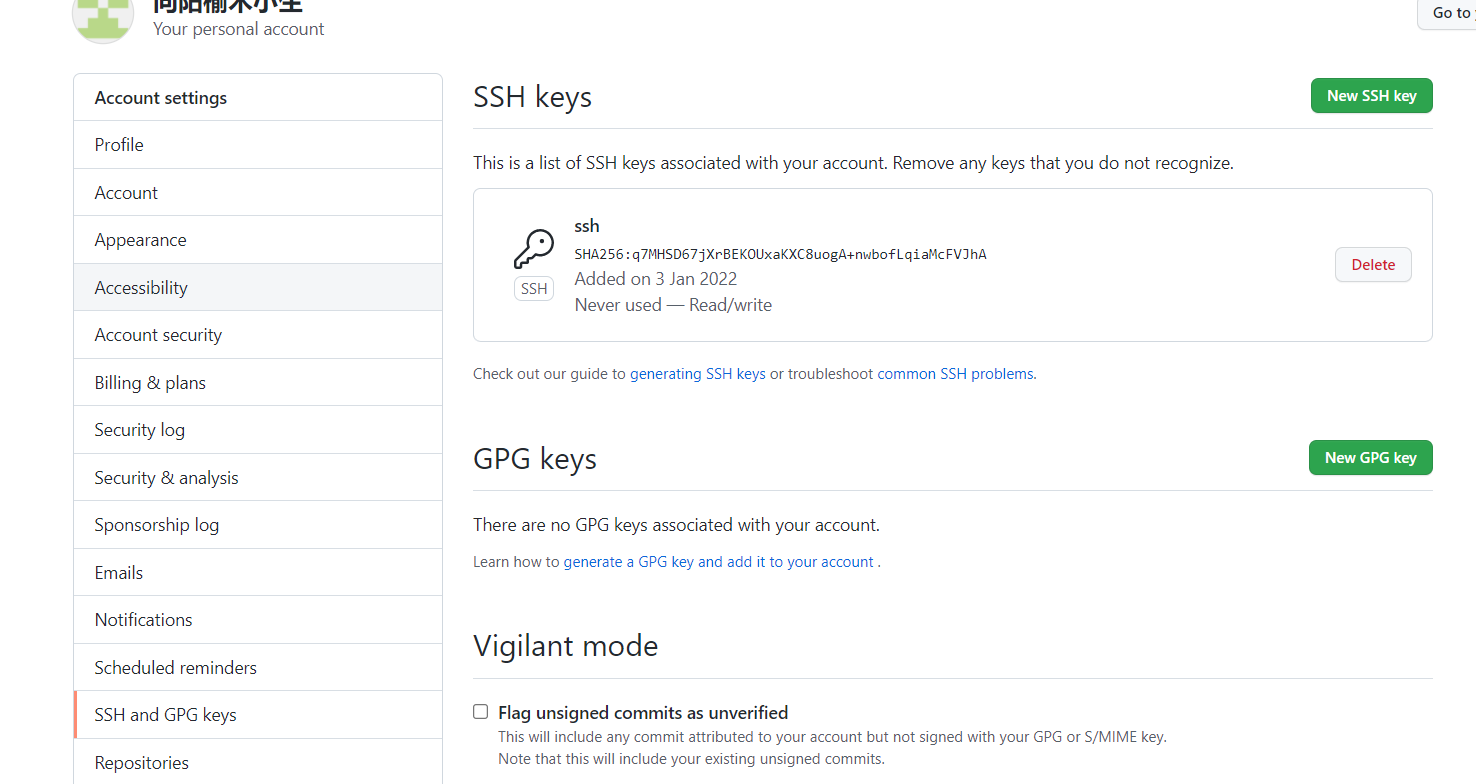Click the New SSH key button
Image resolution: width=1476 pixels, height=784 pixels.
tap(1371, 96)
